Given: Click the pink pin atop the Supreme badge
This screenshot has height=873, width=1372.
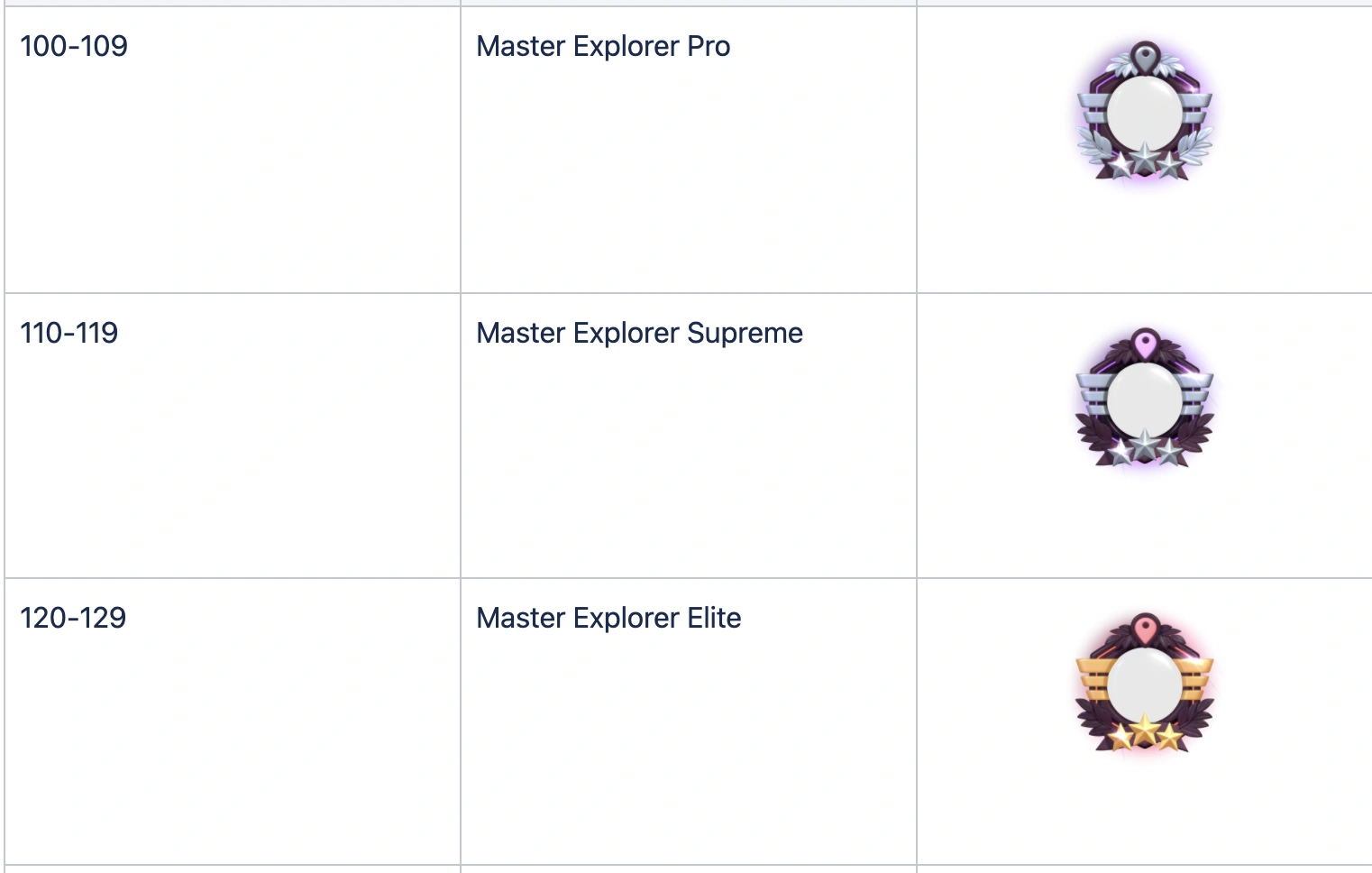Looking at the screenshot, I should pyautogui.click(x=1145, y=344).
